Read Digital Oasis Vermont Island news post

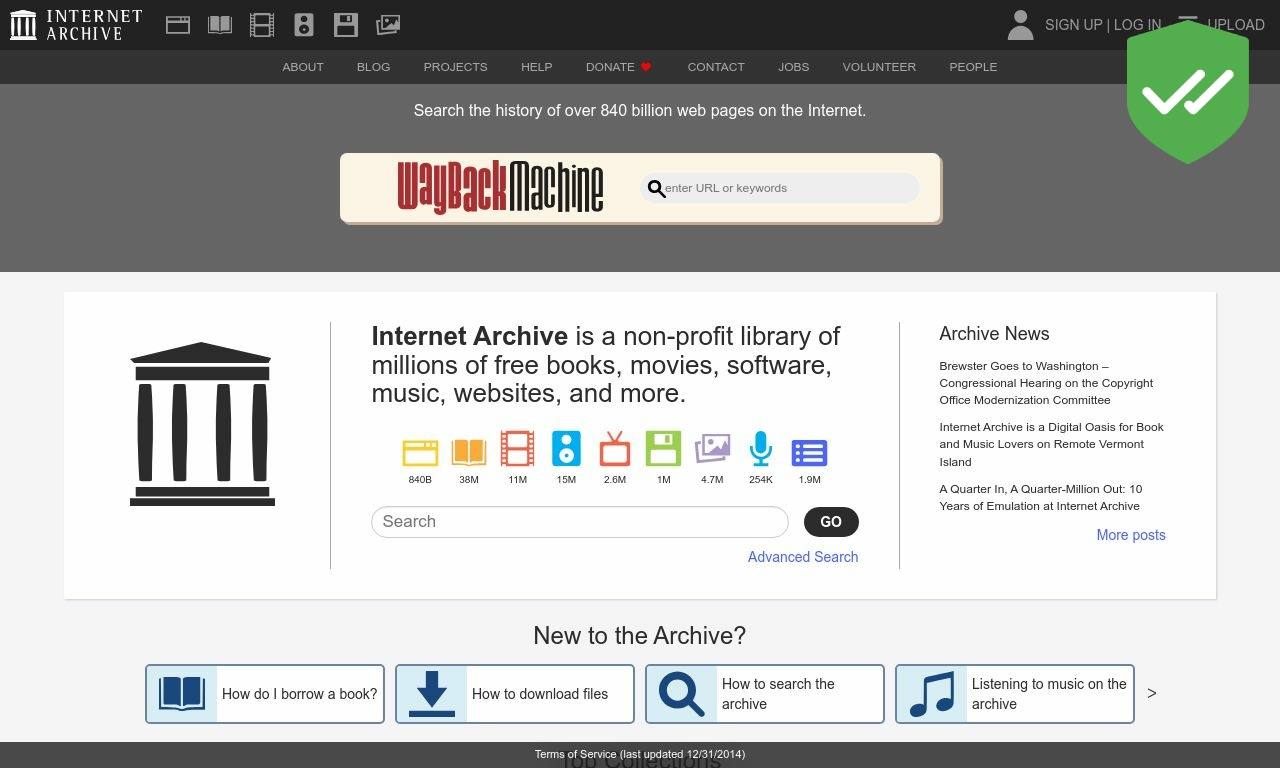click(1051, 444)
